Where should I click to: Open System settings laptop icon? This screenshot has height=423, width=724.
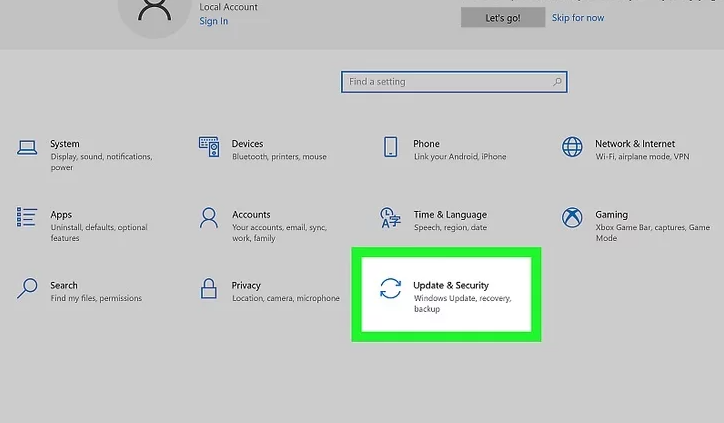(x=27, y=148)
